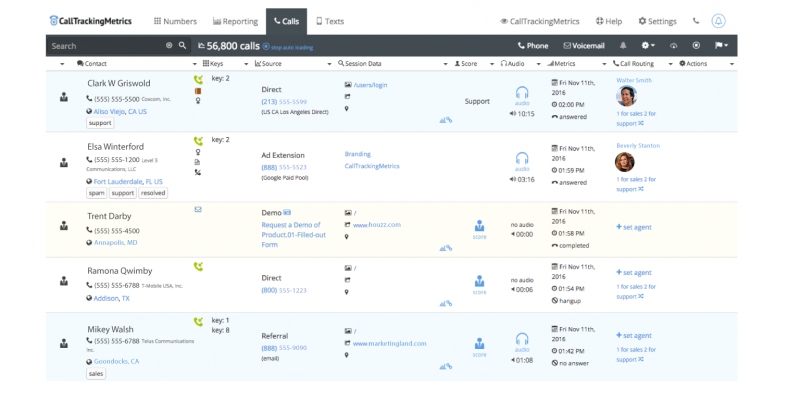Play audio headphones for Elsa Winterford call

point(522,160)
